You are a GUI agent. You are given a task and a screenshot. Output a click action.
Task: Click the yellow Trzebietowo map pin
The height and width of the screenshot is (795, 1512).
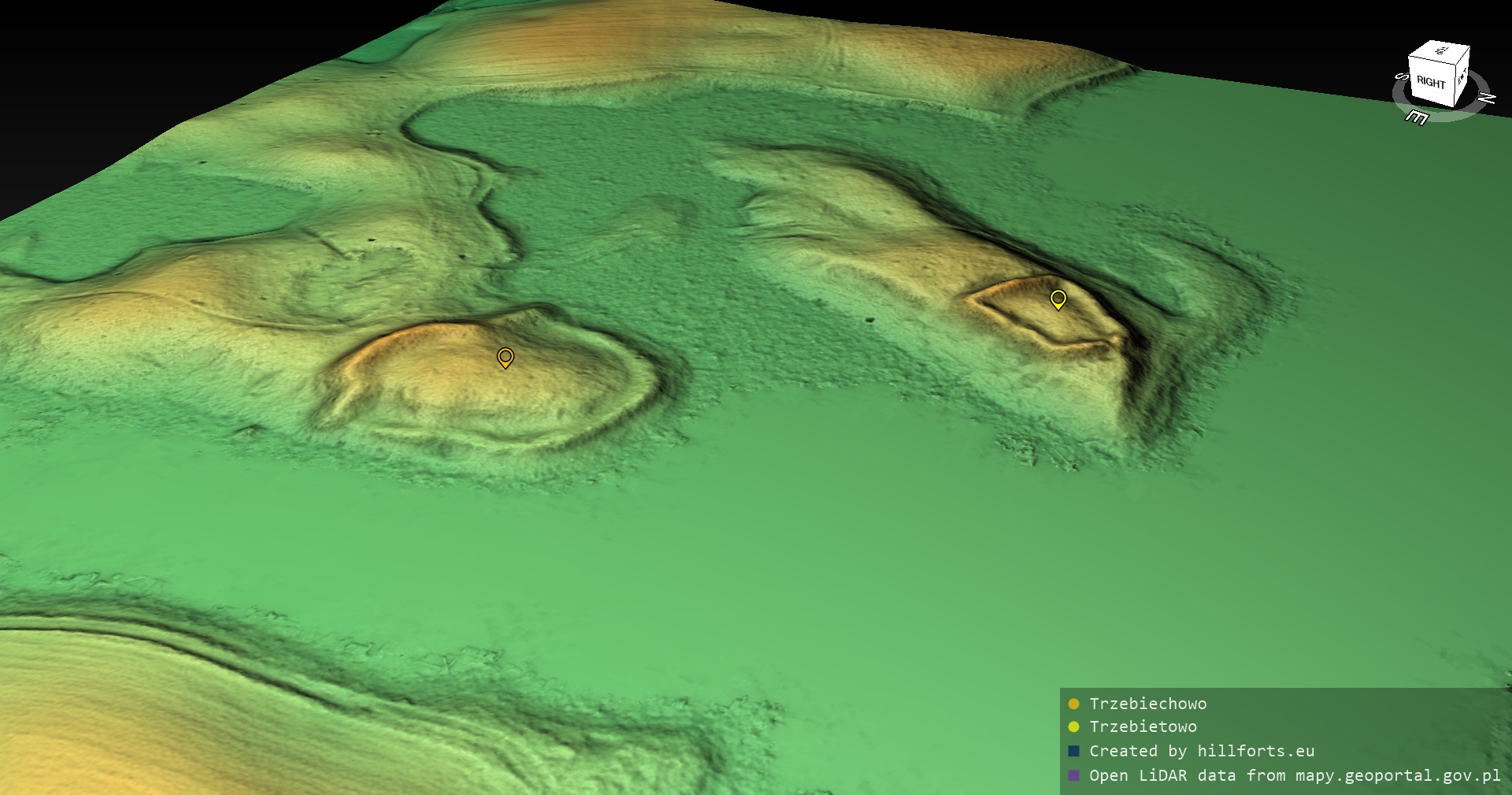[1058, 299]
